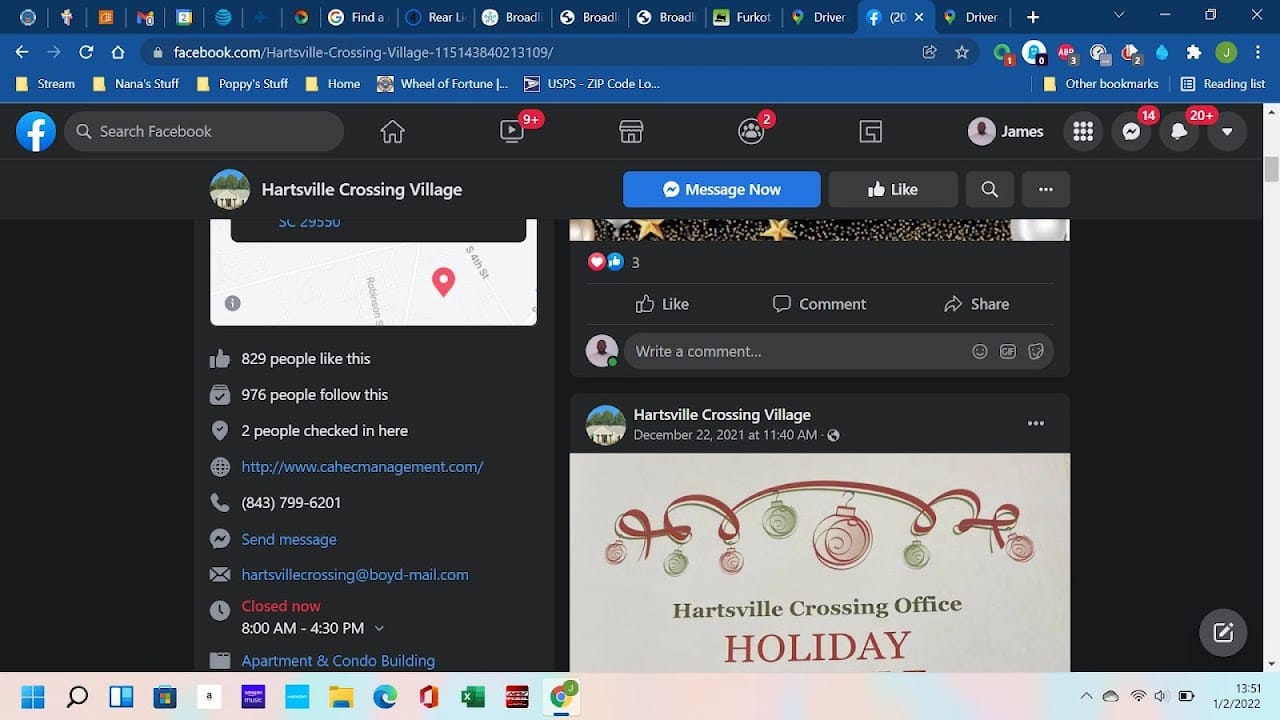Viewport: 1280px width, 720px height.
Task: Click the floating new message compose icon
Action: [1223, 632]
